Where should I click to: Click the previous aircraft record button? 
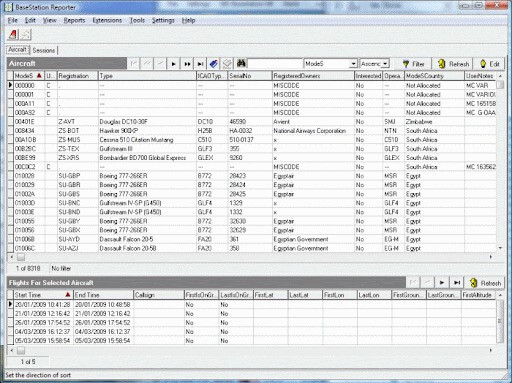coord(160,63)
